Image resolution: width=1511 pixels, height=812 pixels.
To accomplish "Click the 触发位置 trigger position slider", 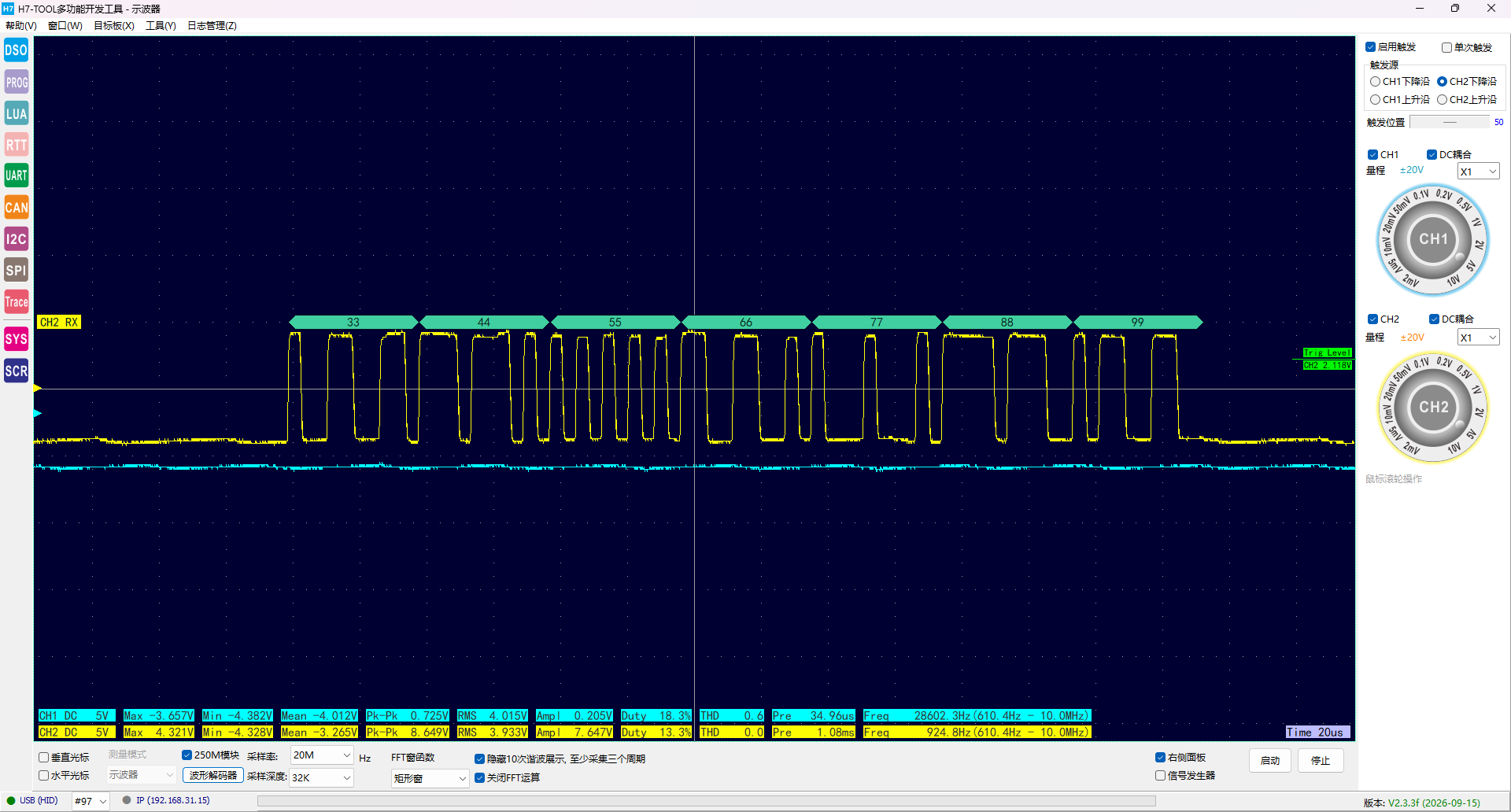I will (1450, 122).
